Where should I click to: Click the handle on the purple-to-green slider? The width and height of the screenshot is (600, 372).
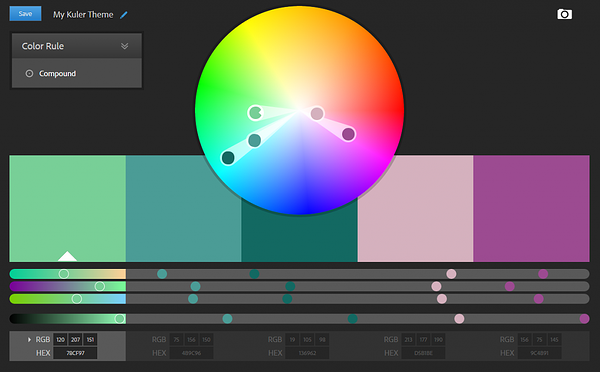100,286
